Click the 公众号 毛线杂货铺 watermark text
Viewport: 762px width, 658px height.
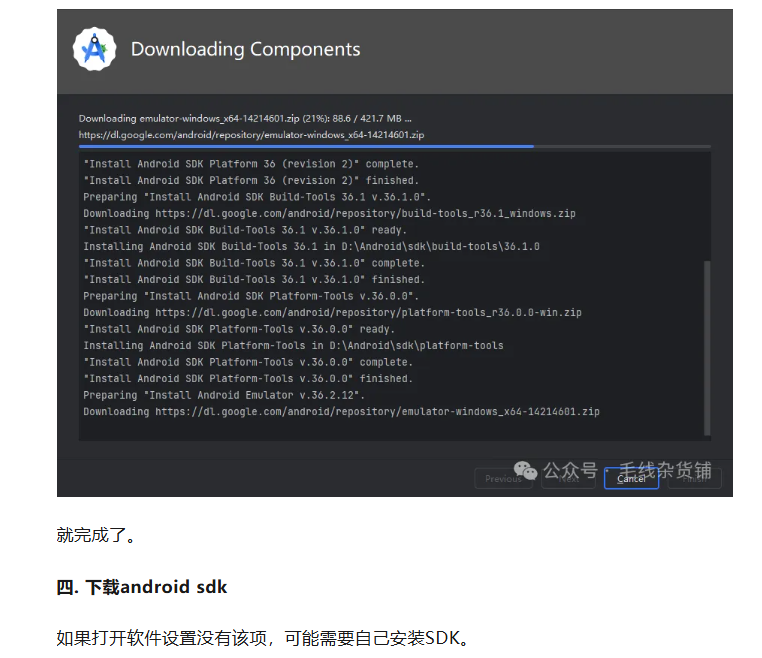(x=627, y=470)
